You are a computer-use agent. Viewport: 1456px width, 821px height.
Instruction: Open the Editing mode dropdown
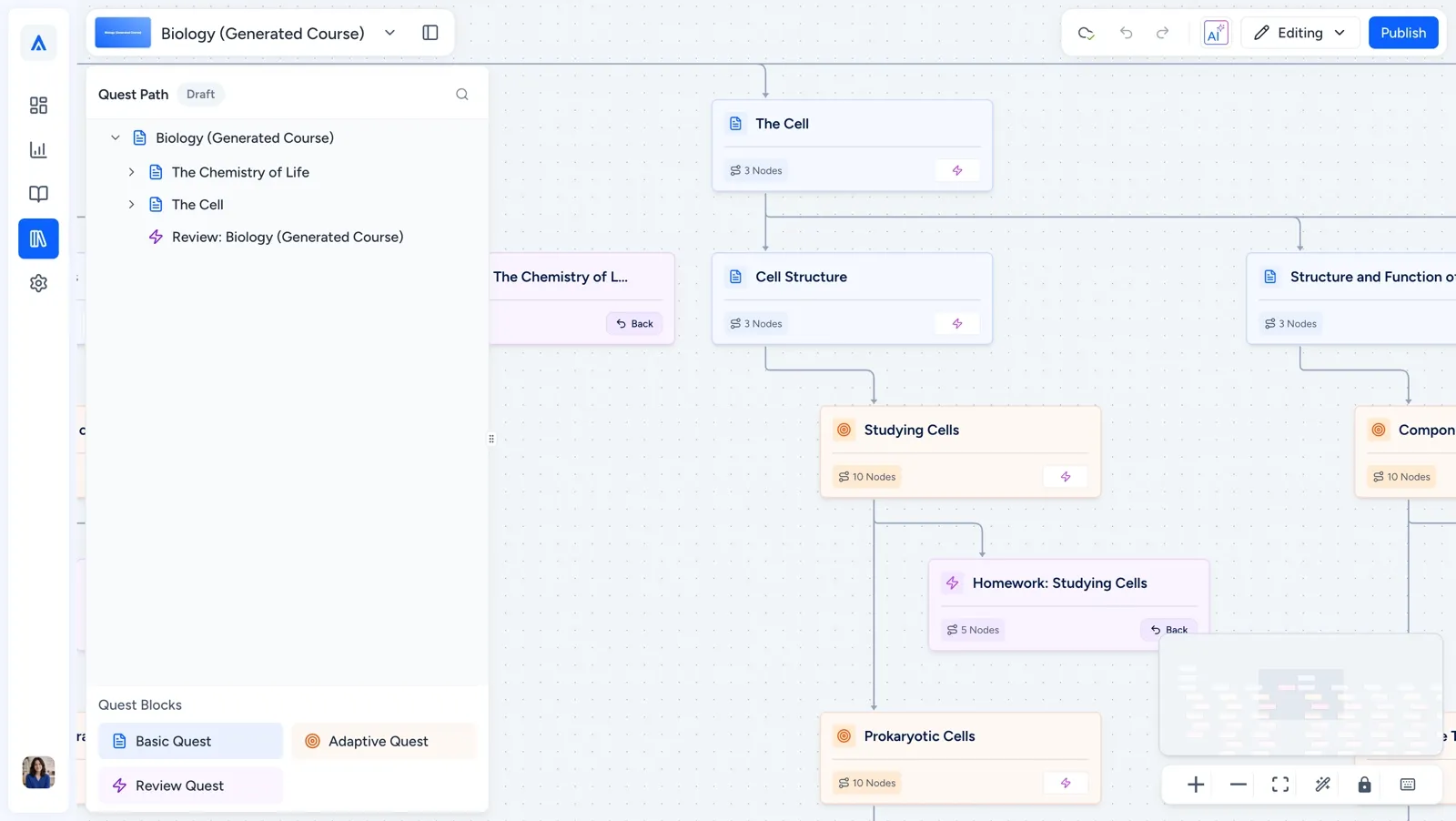1300,33
